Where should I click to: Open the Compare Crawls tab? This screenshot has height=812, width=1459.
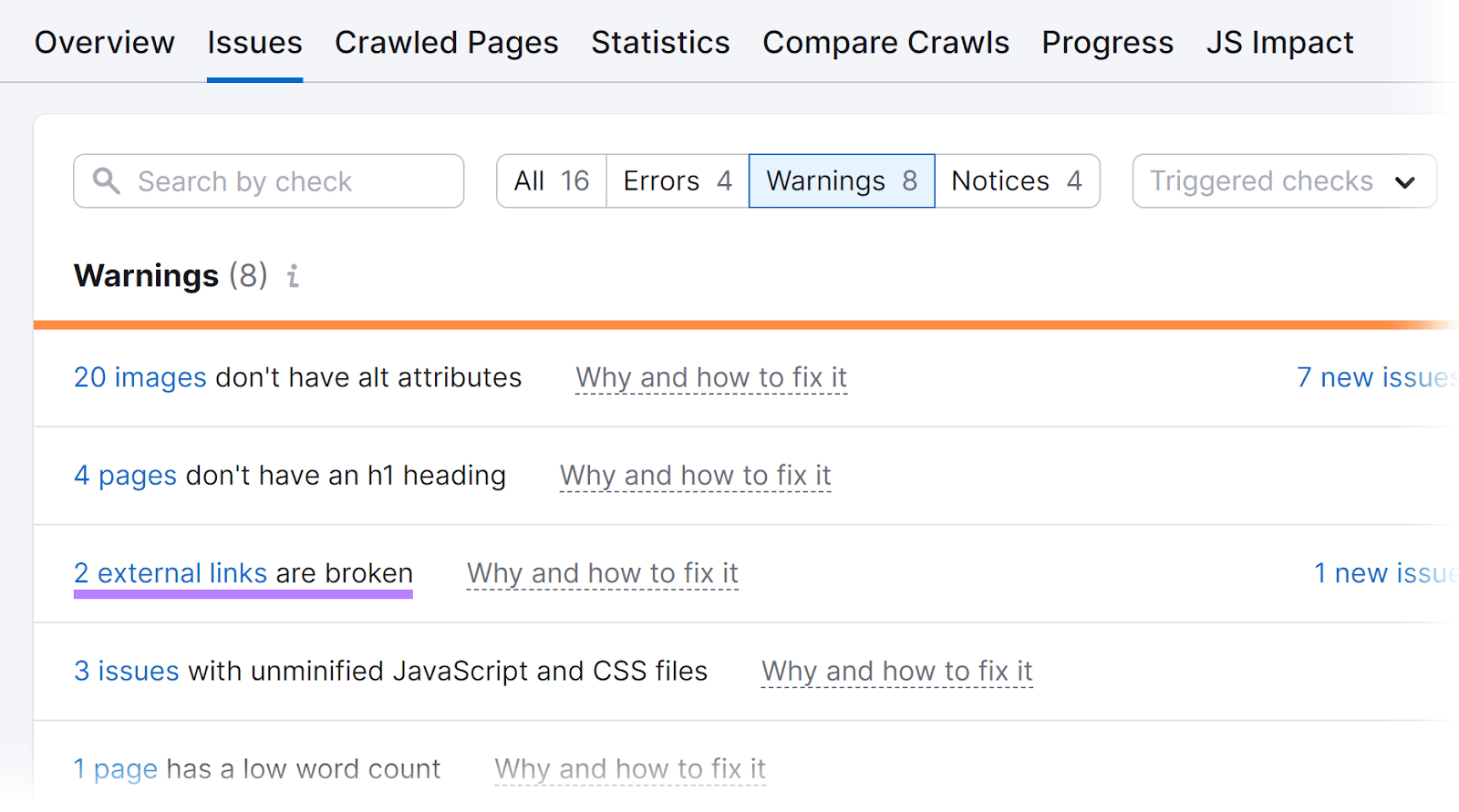pos(885,42)
